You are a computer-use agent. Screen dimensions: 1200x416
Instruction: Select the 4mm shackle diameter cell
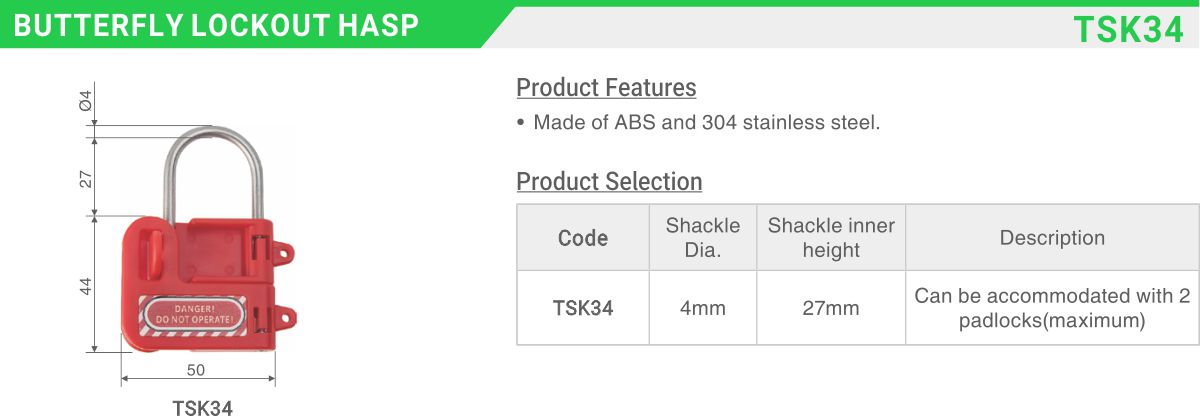(x=703, y=308)
